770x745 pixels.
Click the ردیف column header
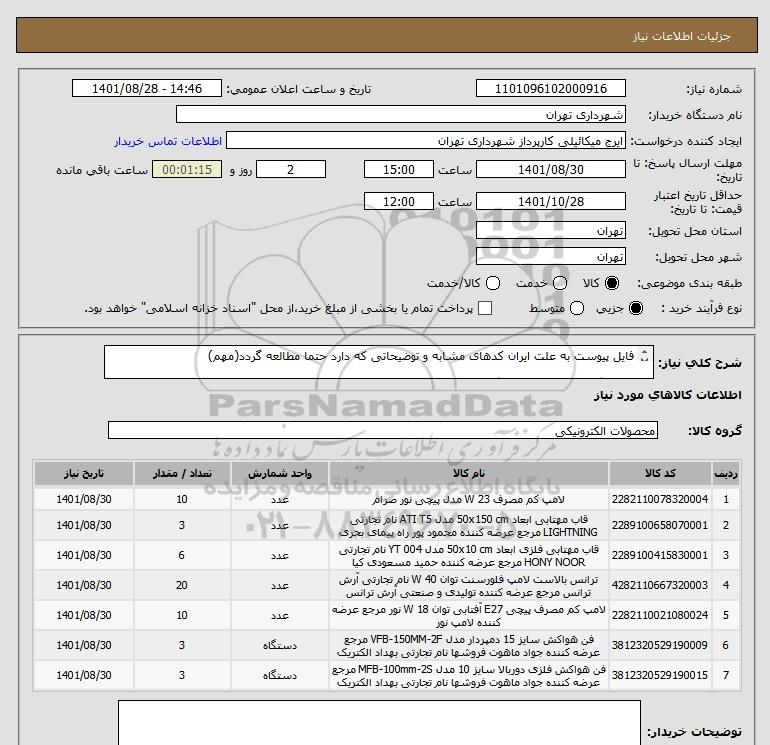tap(725, 474)
